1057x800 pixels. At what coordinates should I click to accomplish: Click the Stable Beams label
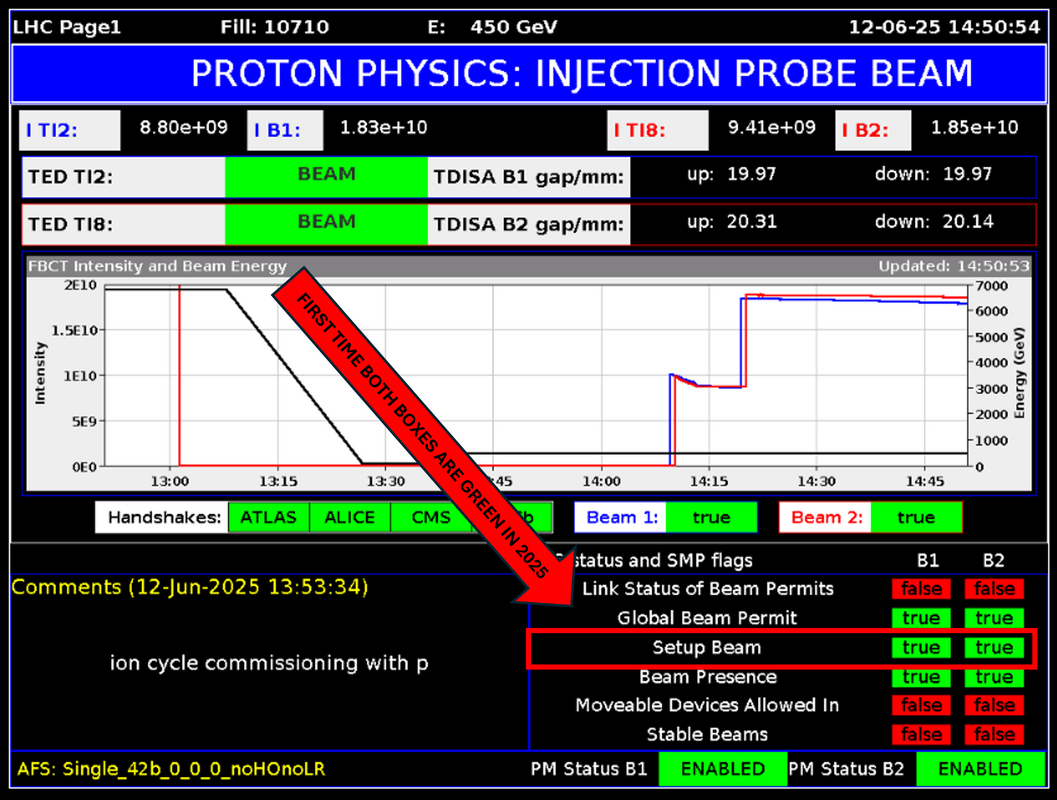point(707,735)
